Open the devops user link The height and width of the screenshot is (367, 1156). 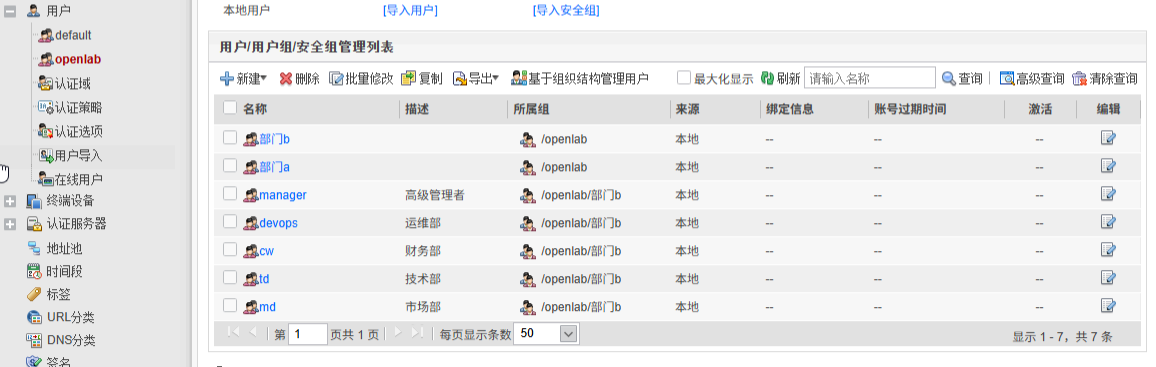(279, 223)
